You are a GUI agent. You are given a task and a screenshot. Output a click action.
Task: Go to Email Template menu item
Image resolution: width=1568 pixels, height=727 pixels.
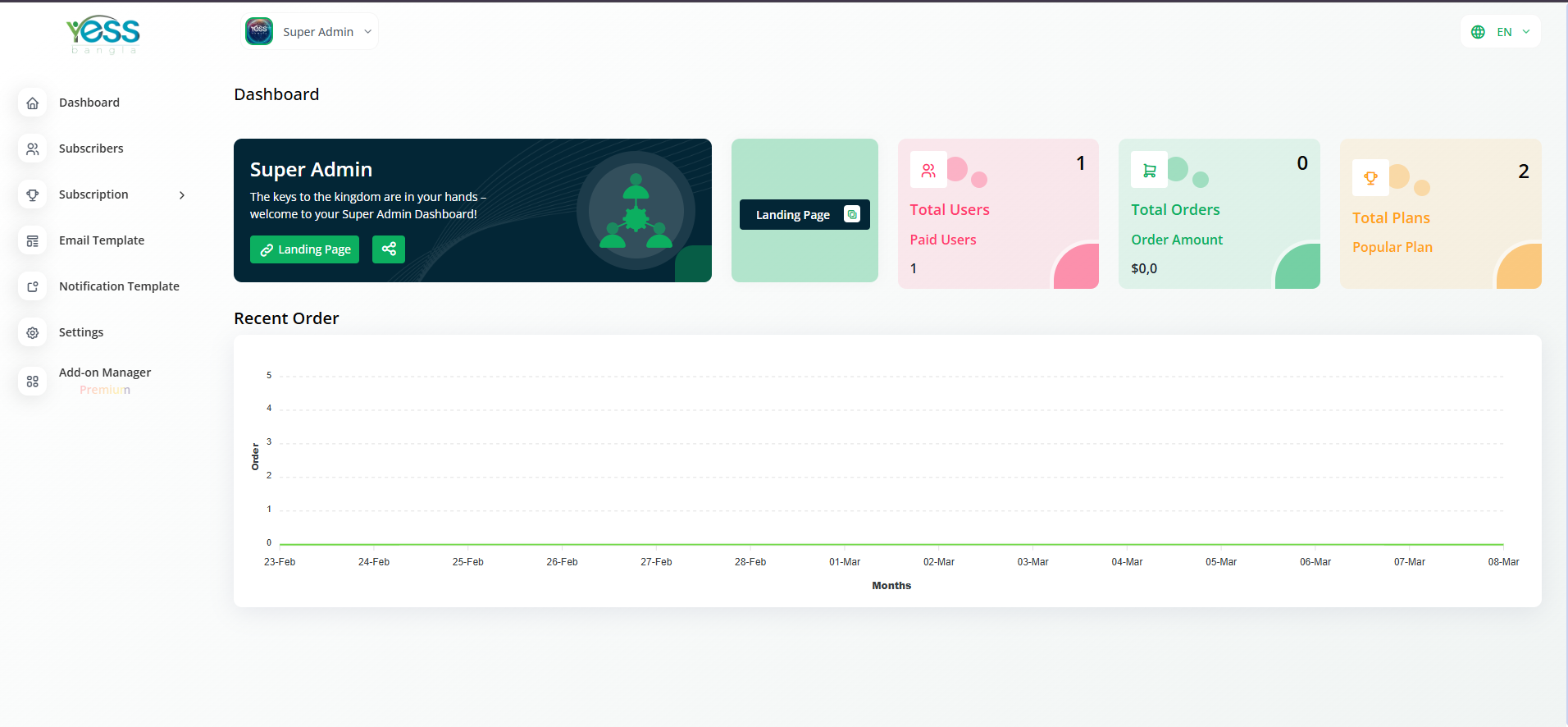[102, 240]
